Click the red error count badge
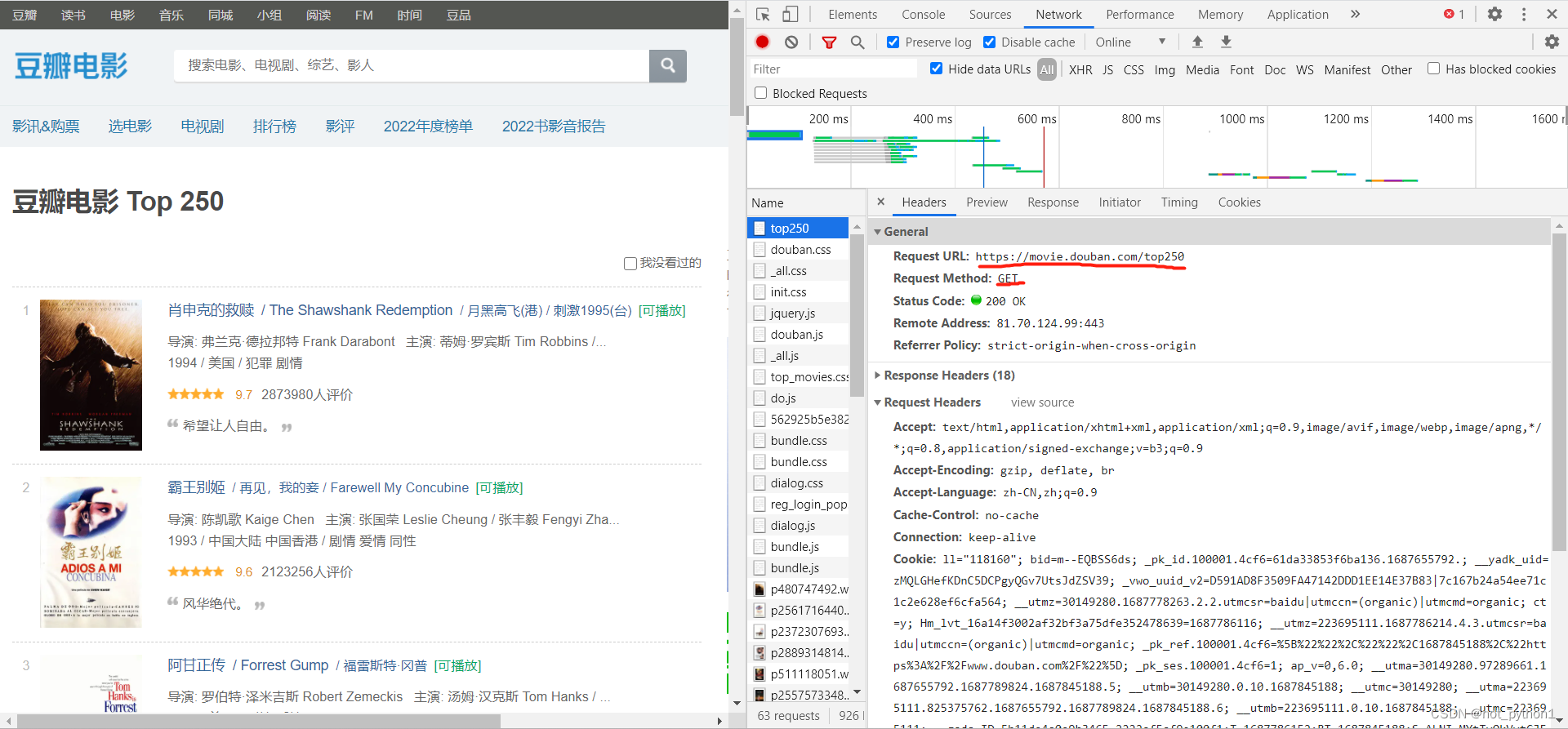 pos(1454,14)
